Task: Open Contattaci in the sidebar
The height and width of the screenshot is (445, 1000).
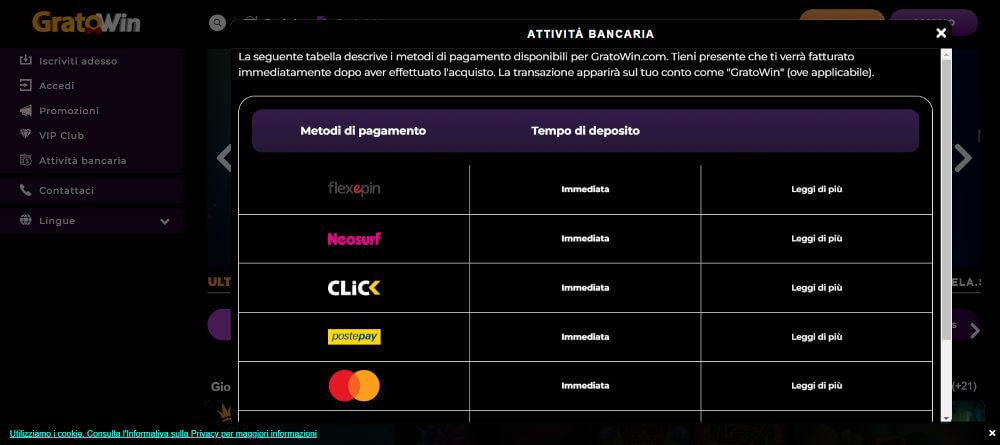Action: coord(66,191)
